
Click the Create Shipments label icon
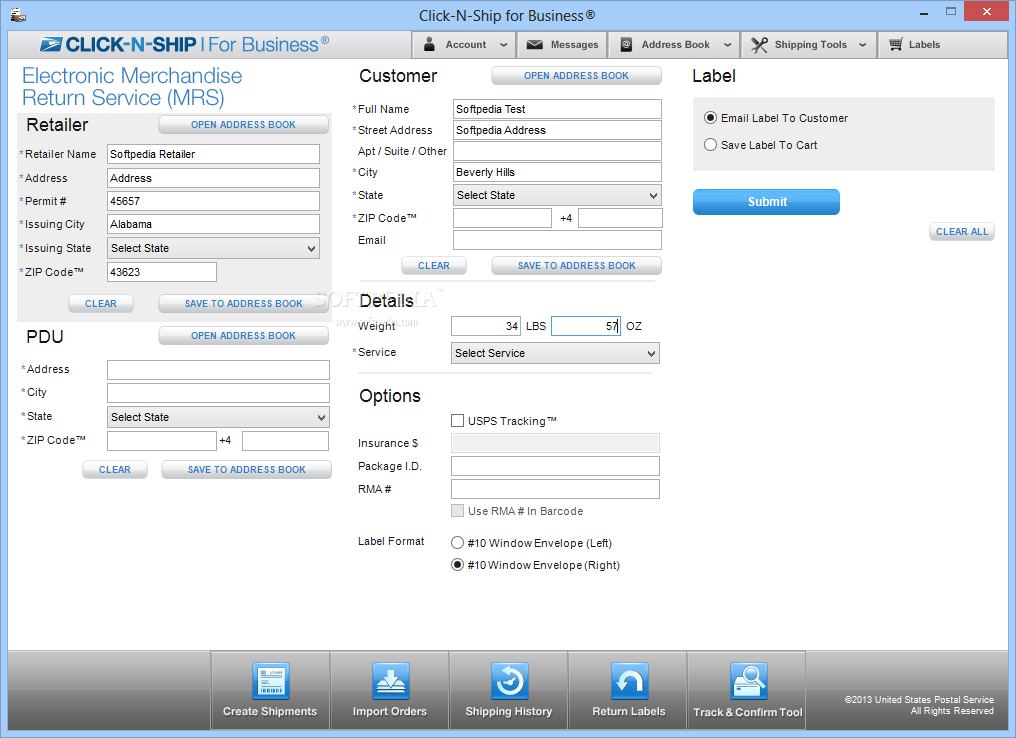pos(270,681)
